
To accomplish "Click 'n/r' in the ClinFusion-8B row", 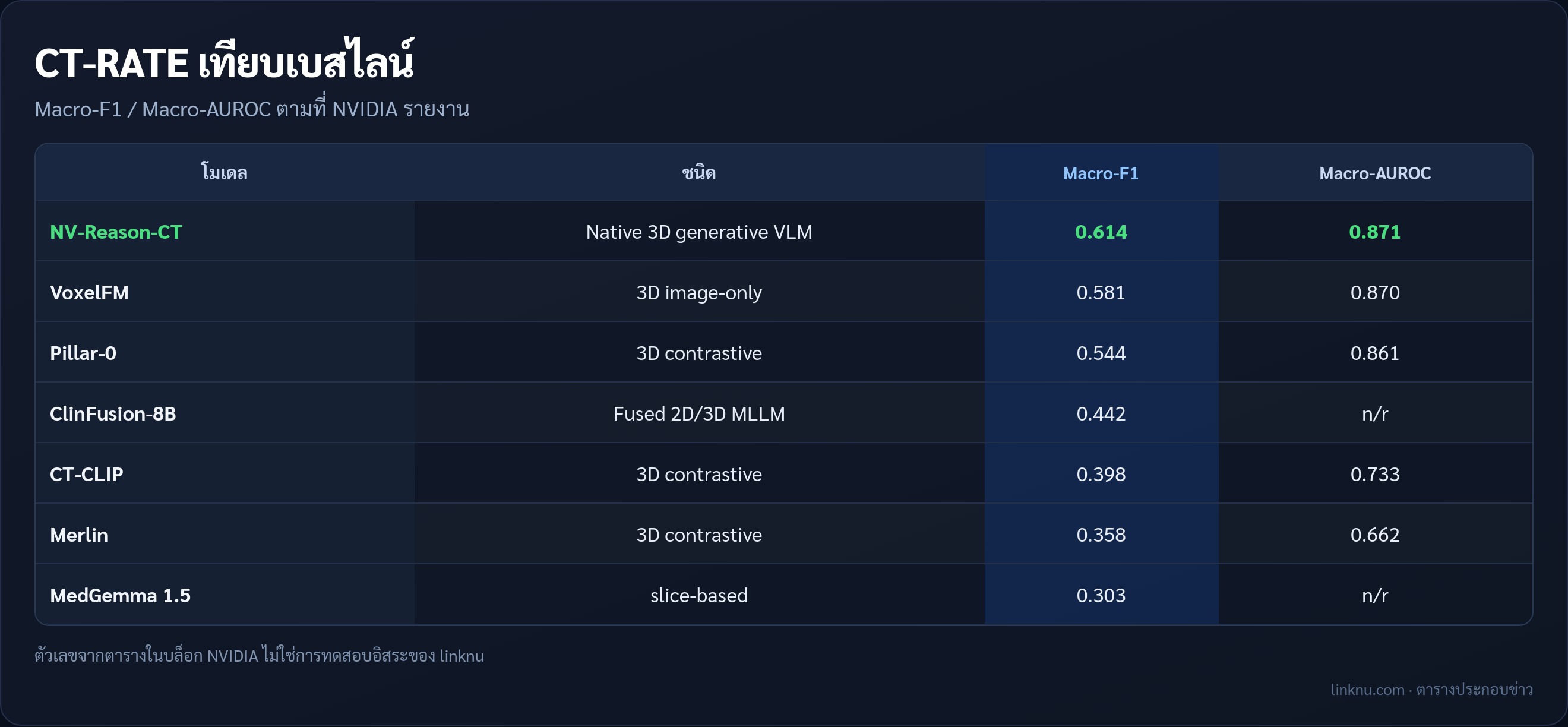I will [1375, 413].
